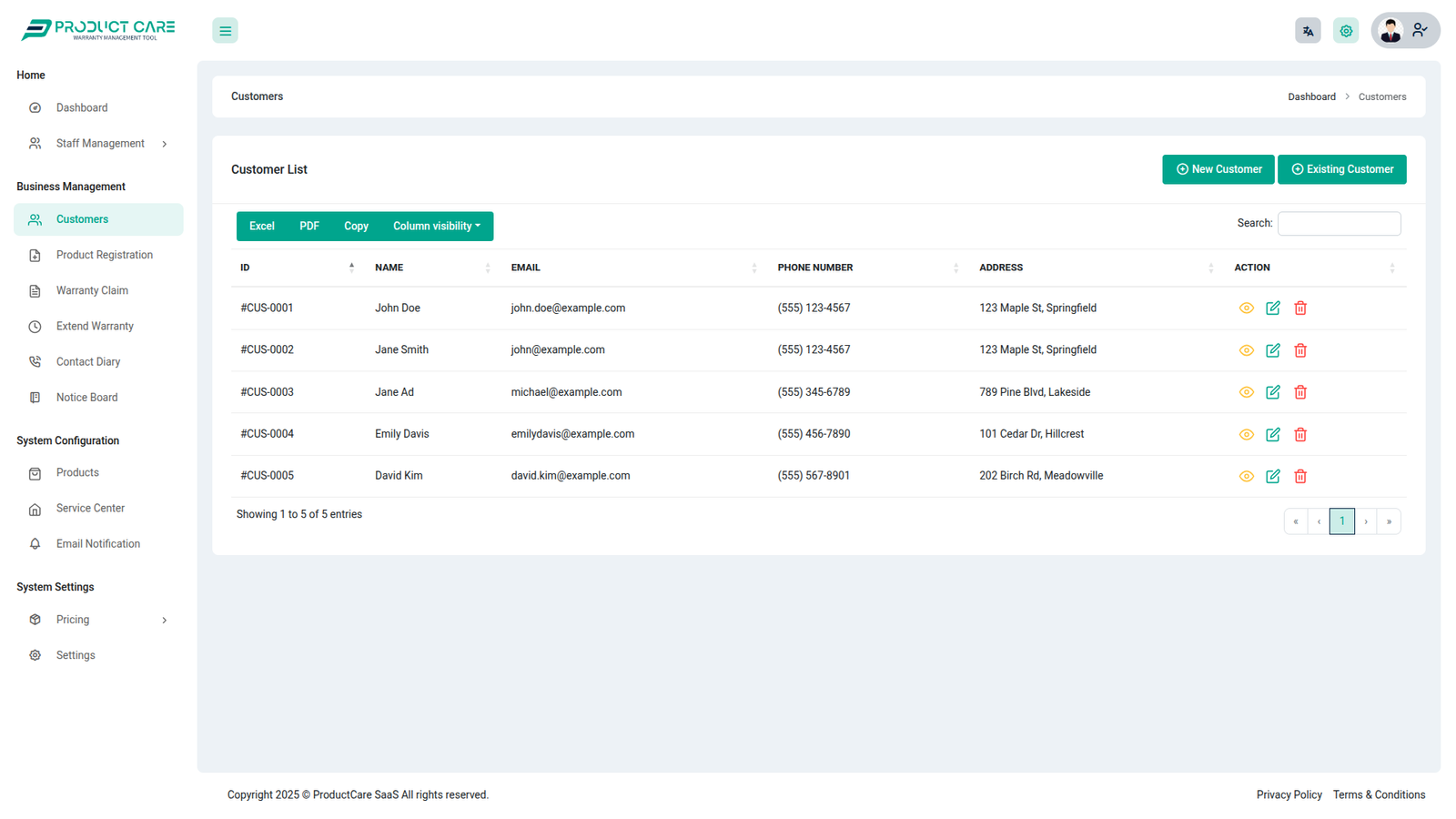
Task: View David Kim's details via eye icon
Action: [x=1246, y=477]
